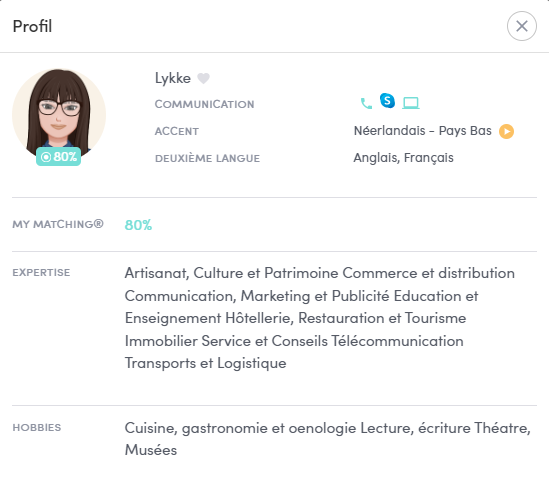The image size is (549, 502).
Task: Click the Expertise section label
Action: [x=41, y=272]
